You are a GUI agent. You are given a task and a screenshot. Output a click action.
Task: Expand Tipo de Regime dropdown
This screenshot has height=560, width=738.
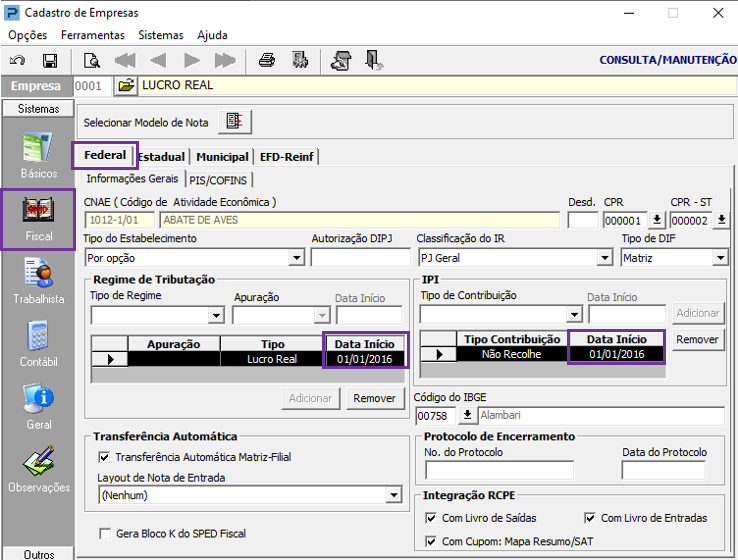216,315
